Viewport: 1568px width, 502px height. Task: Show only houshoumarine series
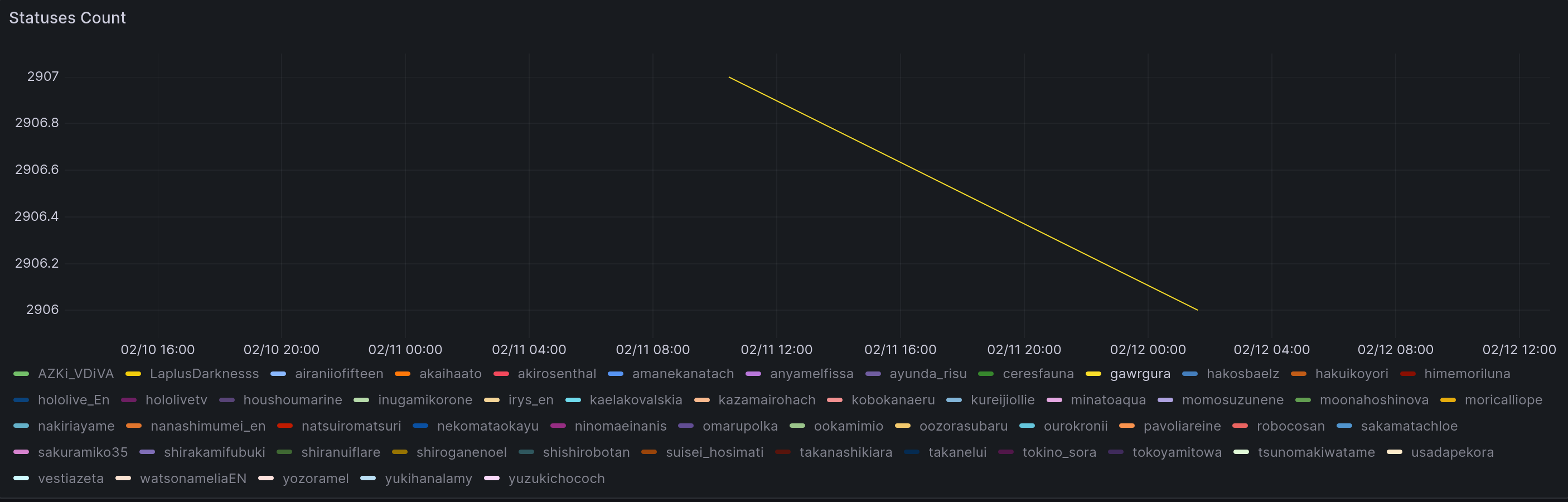point(292,400)
